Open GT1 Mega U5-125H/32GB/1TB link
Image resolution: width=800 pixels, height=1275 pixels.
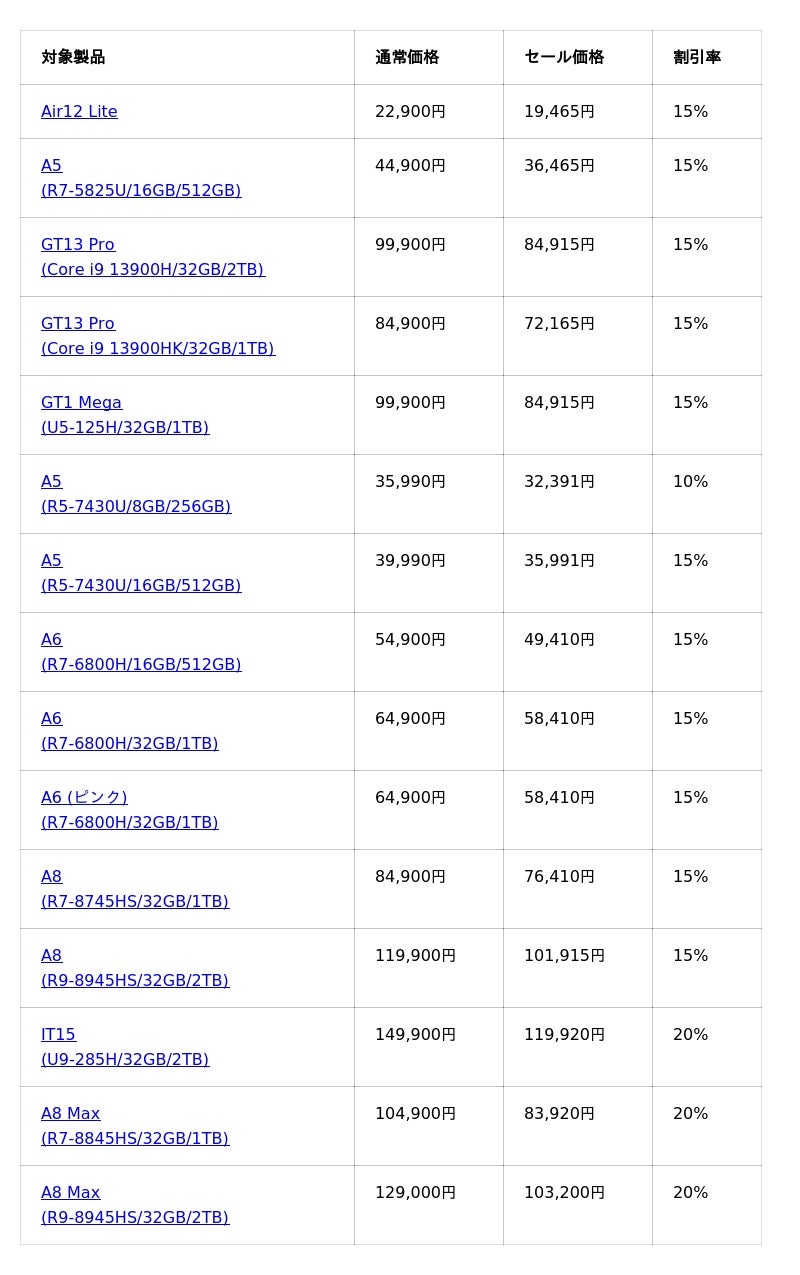point(124,427)
